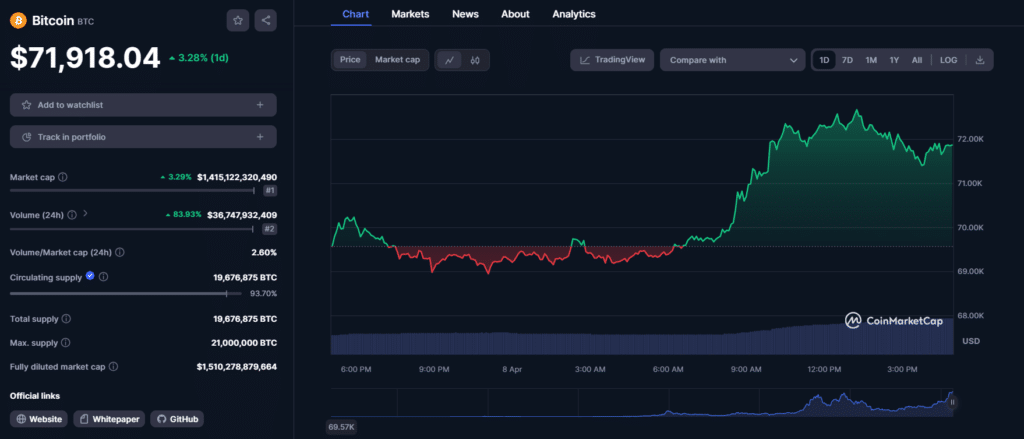The height and width of the screenshot is (439, 1024).
Task: Open the Whitepaper link
Action: pyautogui.click(x=108, y=419)
